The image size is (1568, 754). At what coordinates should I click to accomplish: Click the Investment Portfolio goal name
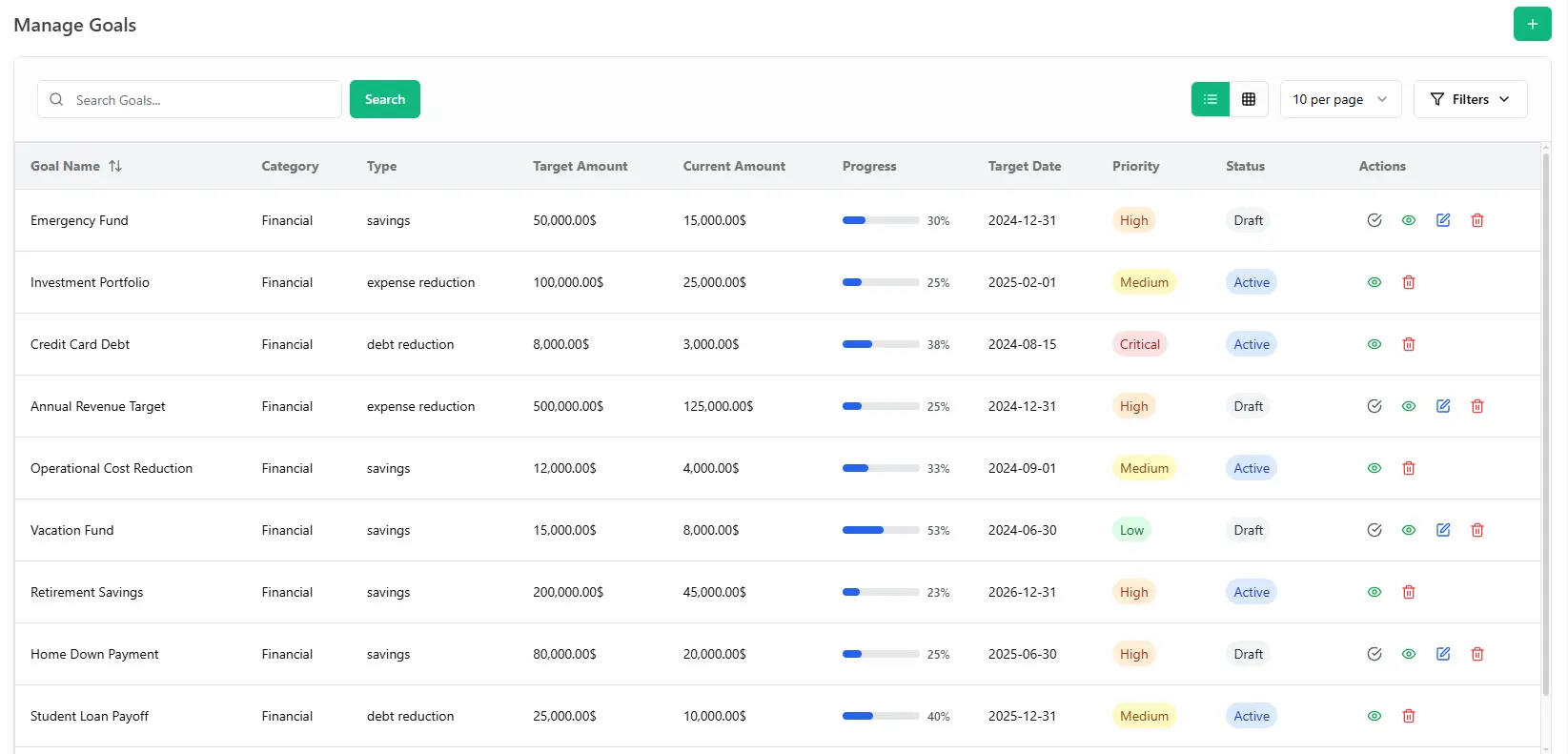90,282
